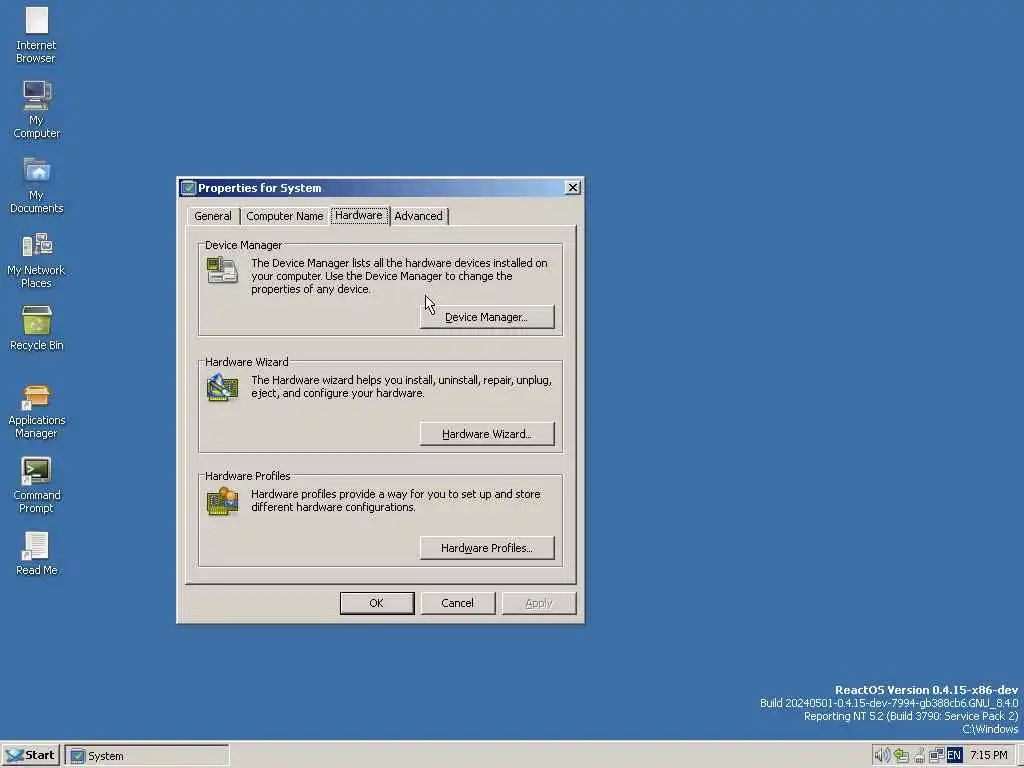
Task: Launch the Hardware Wizard button
Action: 487,434
